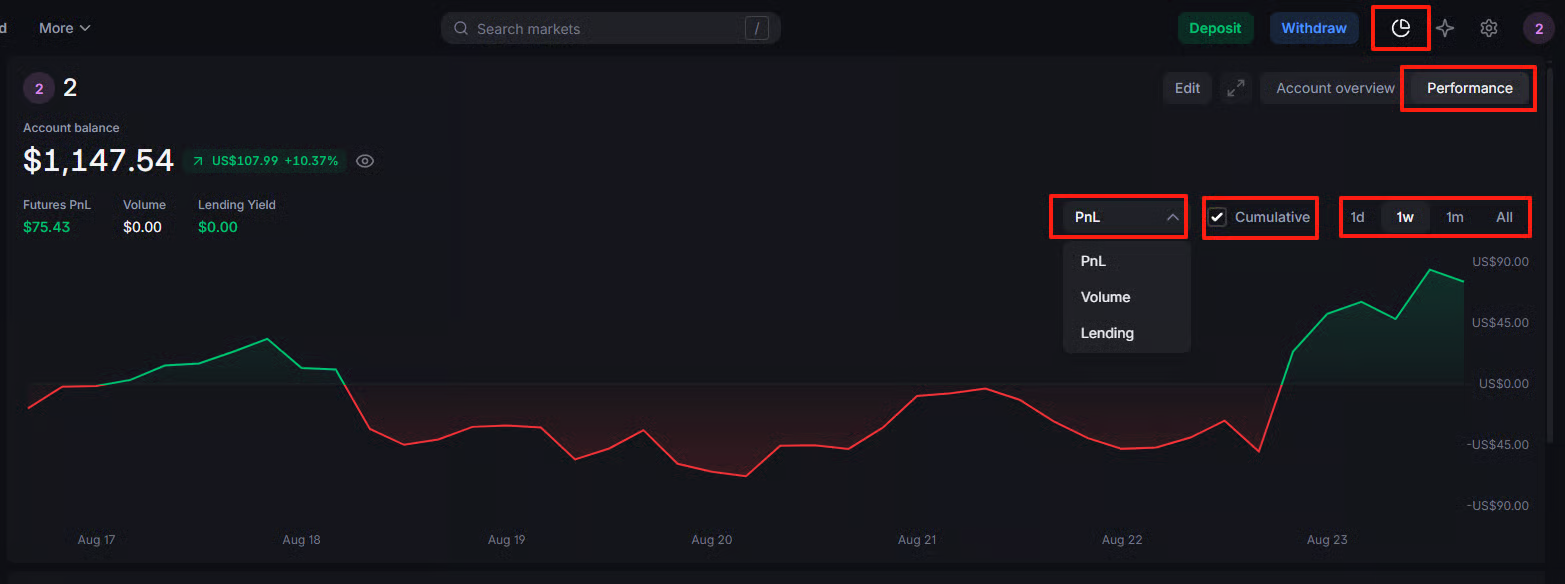Screen dimensions: 1565x584
Task: Expand the More menu
Action: pos(64,28)
